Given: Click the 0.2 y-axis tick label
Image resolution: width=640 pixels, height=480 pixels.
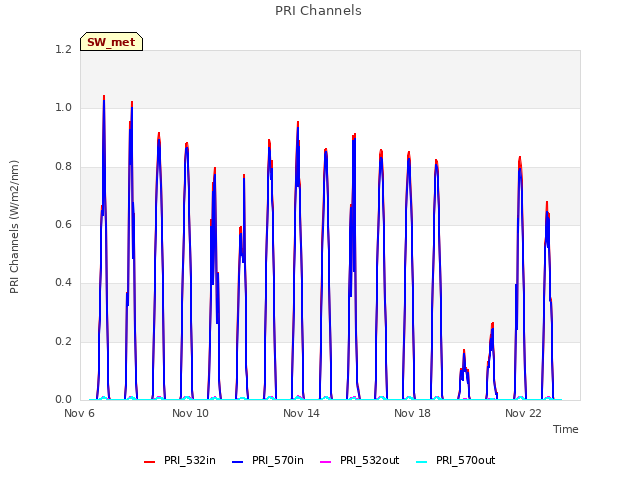Looking at the screenshot, I should click(x=64, y=342).
